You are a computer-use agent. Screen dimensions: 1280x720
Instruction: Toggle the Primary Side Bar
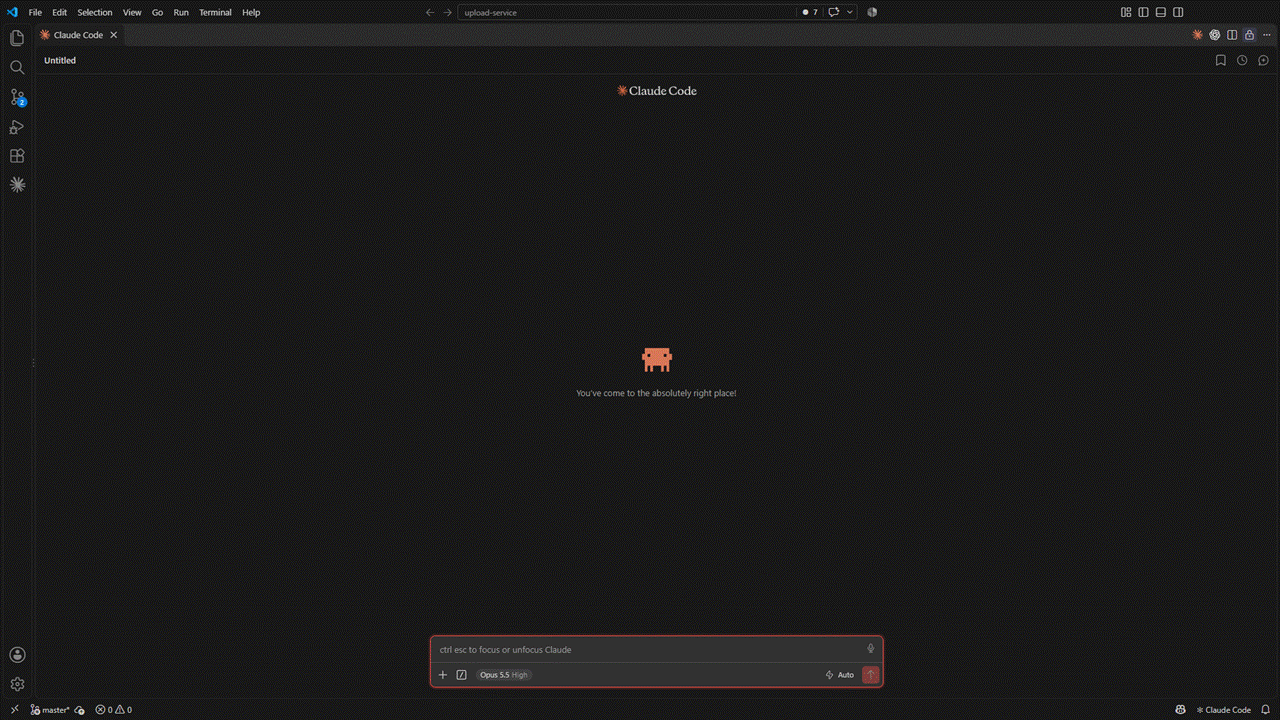point(1143,12)
